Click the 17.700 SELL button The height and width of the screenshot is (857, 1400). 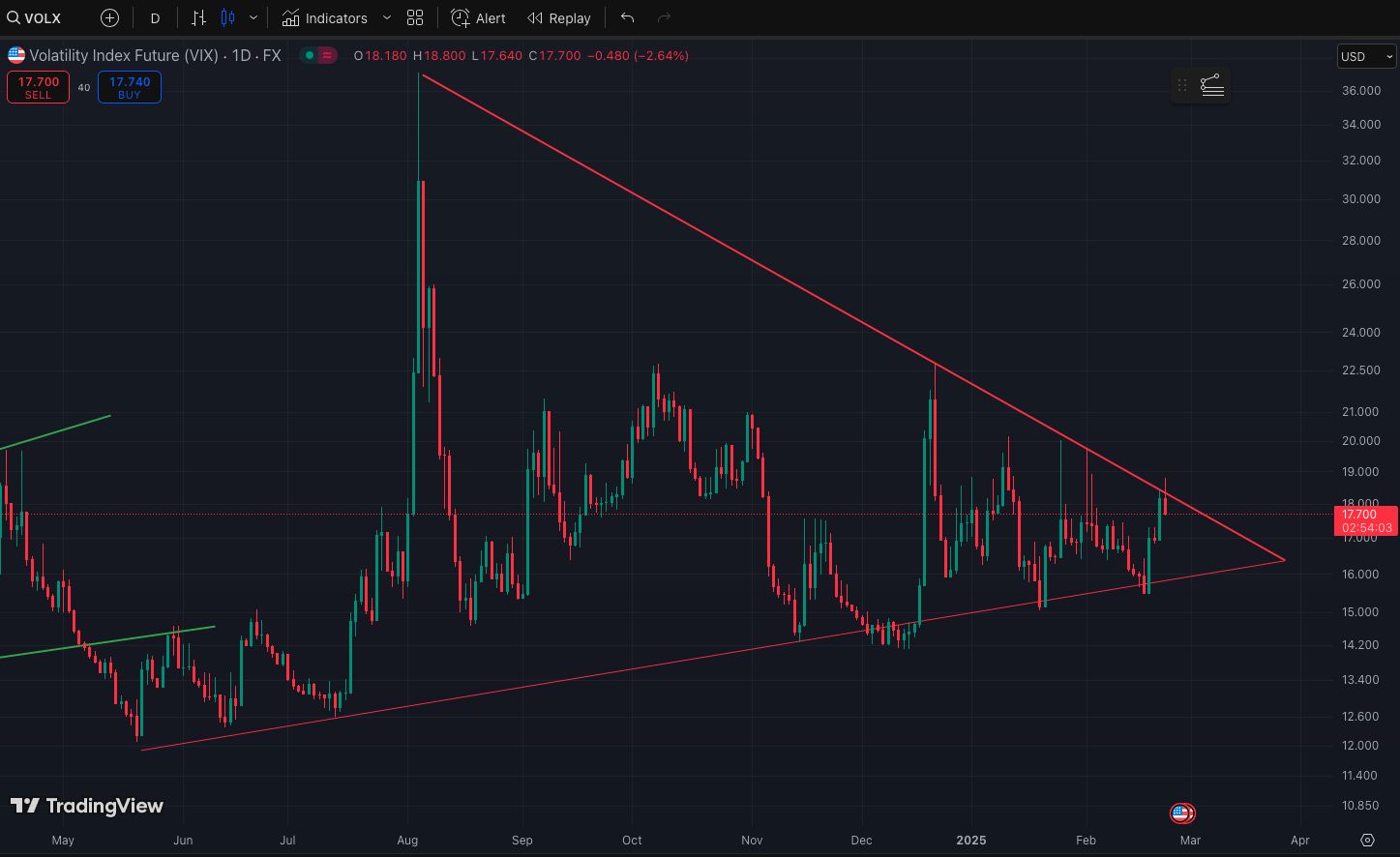pos(39,87)
